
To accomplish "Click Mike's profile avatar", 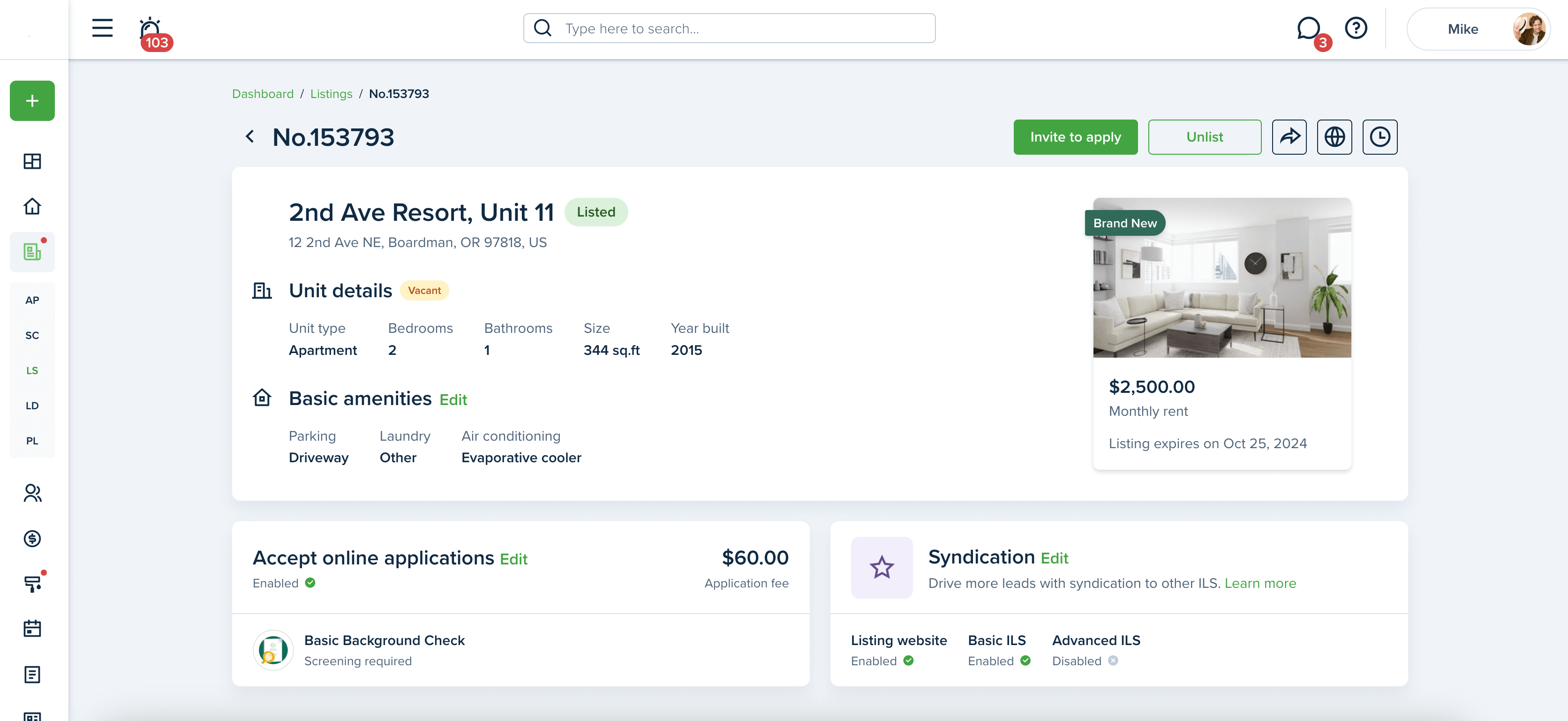I will [x=1529, y=29].
